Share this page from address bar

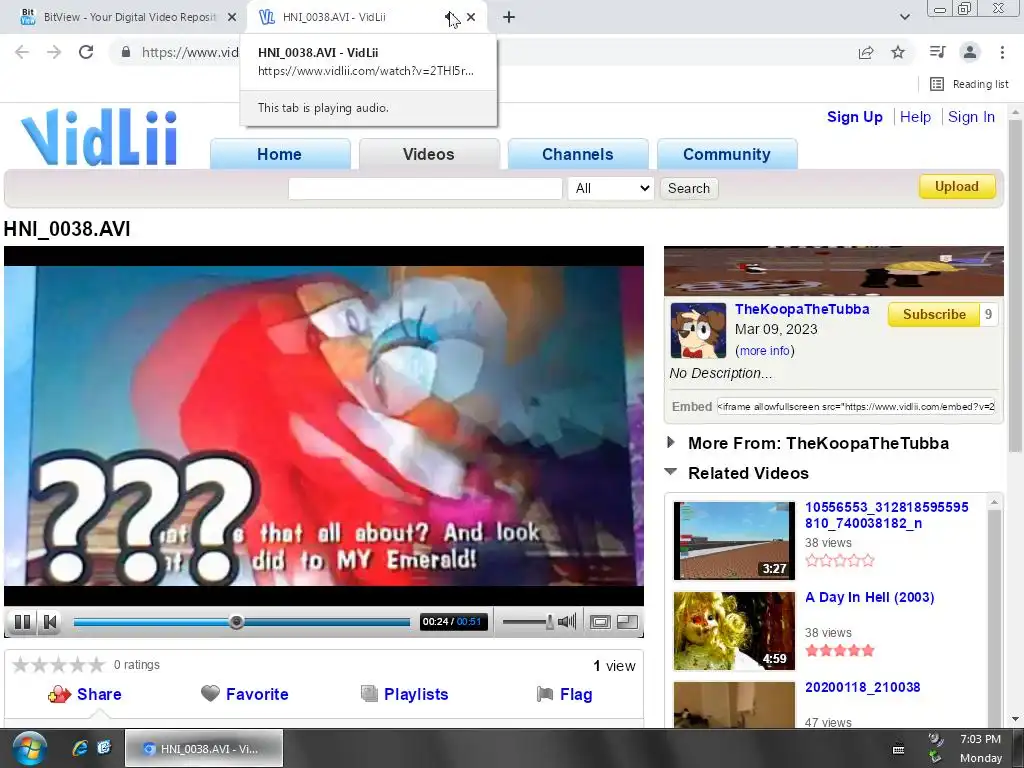pyautogui.click(x=866, y=52)
